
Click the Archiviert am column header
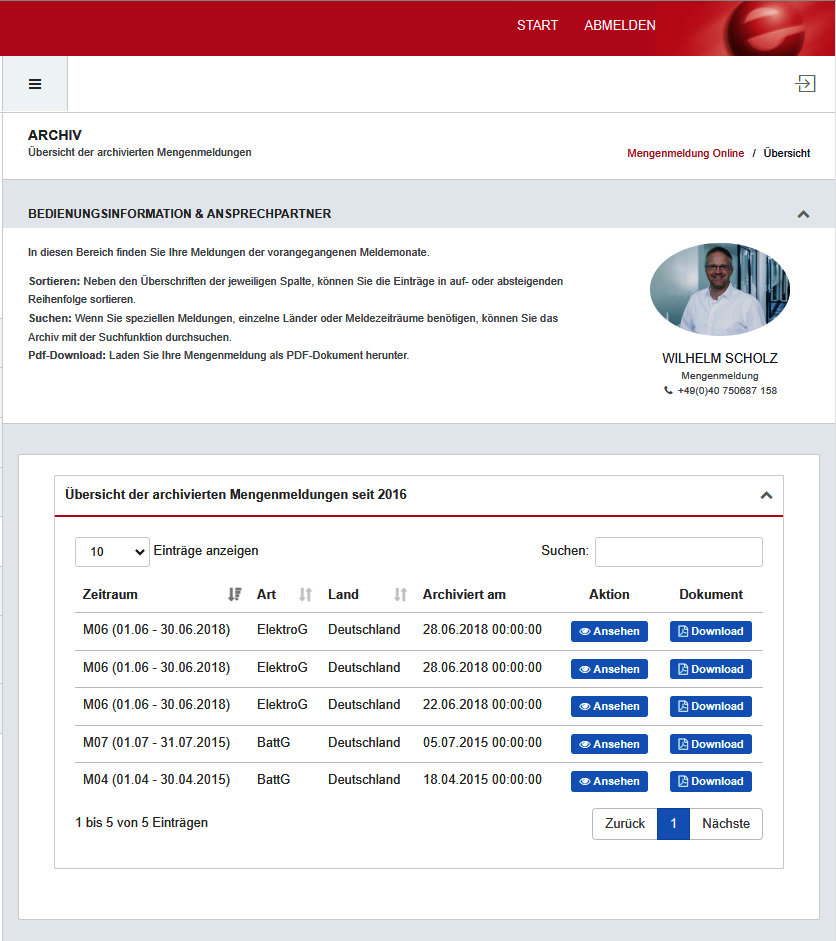tap(464, 594)
